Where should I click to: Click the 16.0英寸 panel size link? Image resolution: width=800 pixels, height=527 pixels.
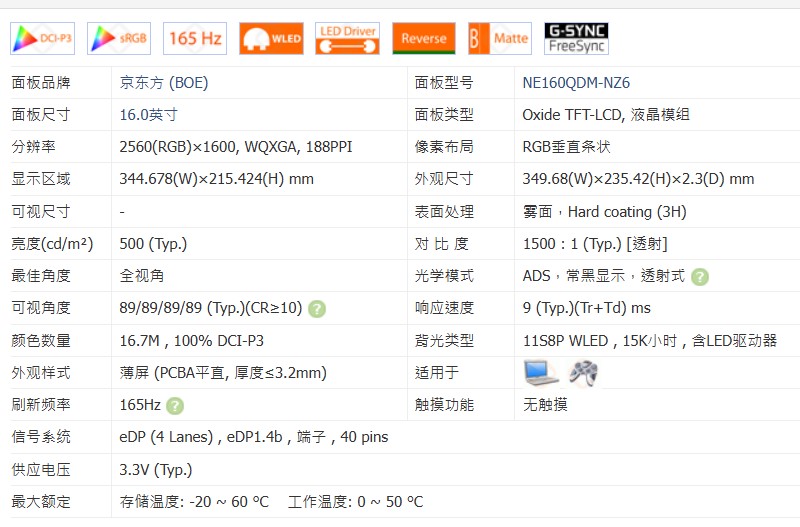tap(148, 115)
